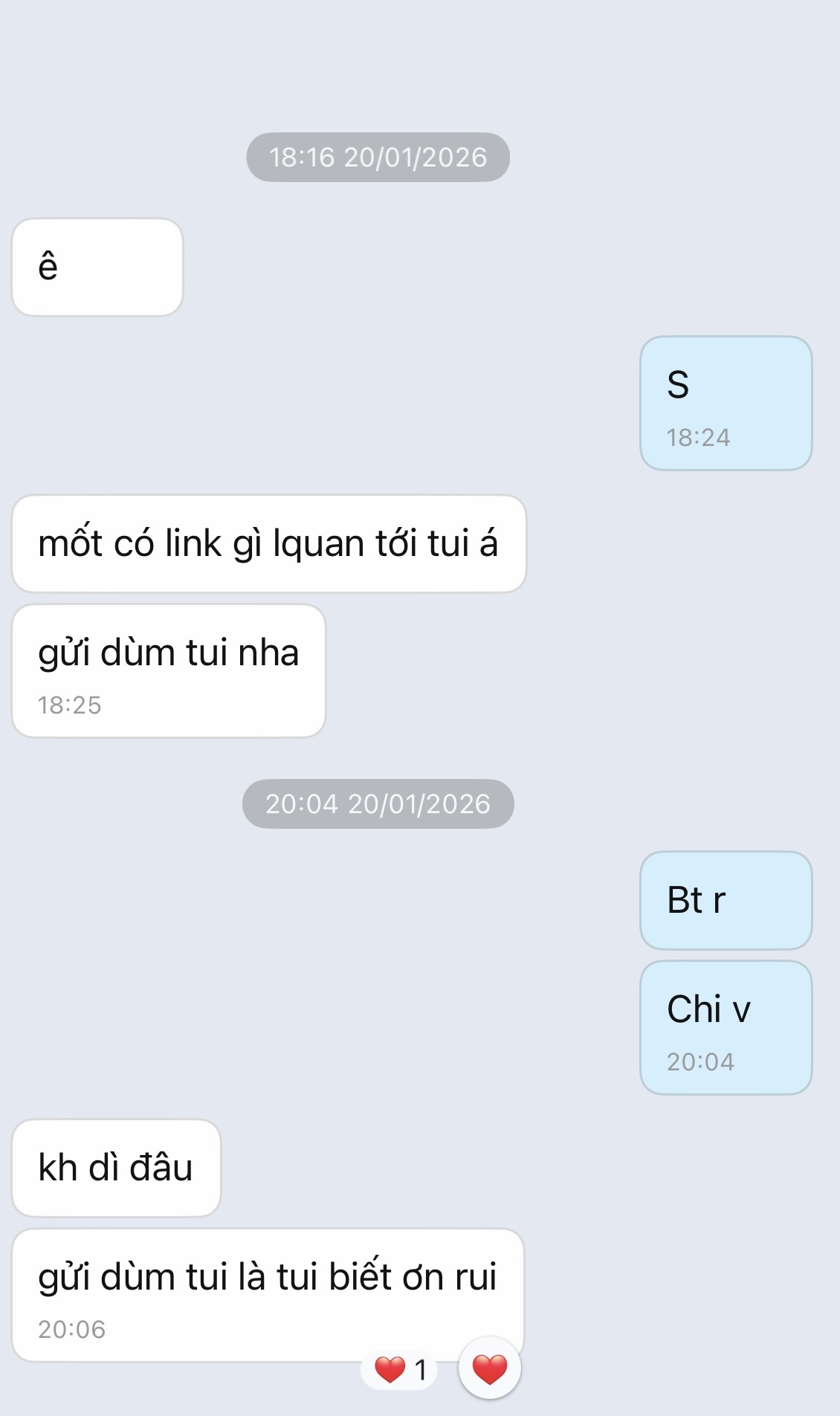The image size is (840, 1416).
Task: Tap the date stamp "20:04 20/01/2026"
Action: click(x=378, y=804)
